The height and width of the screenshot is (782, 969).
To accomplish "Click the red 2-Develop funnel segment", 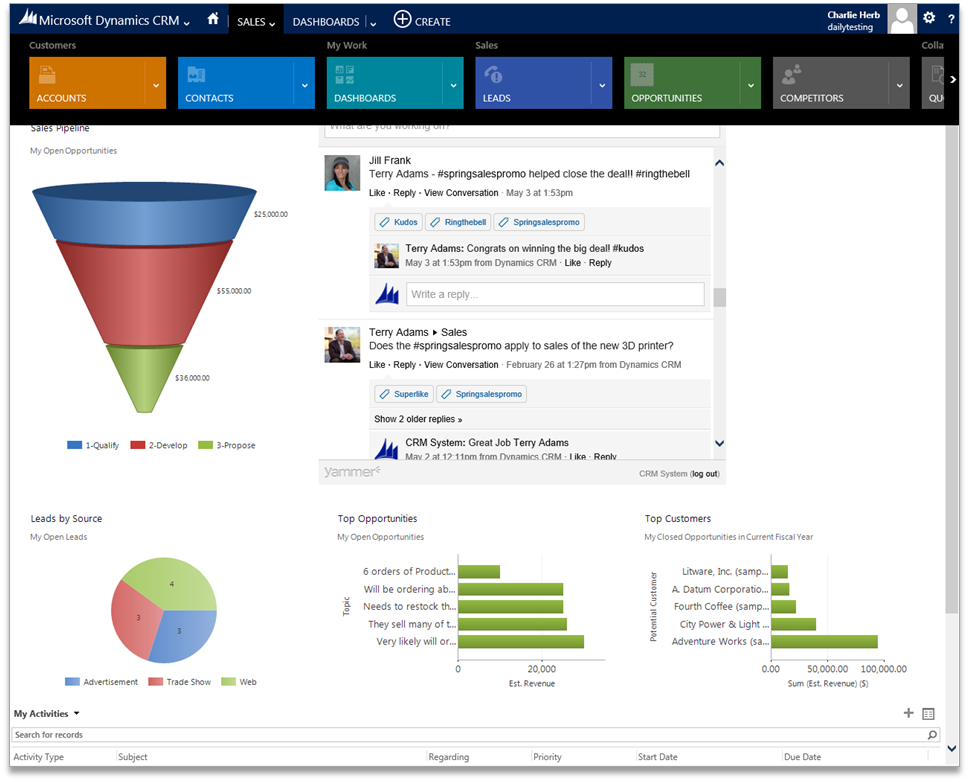I will coord(144,294).
